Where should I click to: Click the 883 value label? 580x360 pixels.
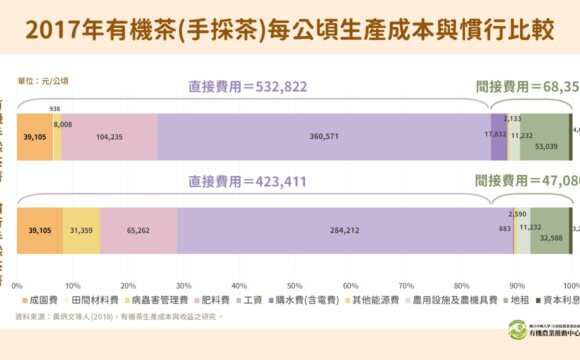(505, 229)
